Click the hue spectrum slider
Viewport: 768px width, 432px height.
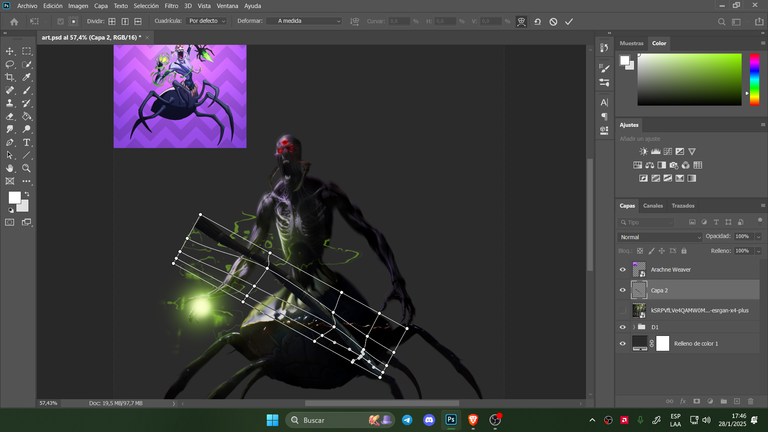coord(754,79)
